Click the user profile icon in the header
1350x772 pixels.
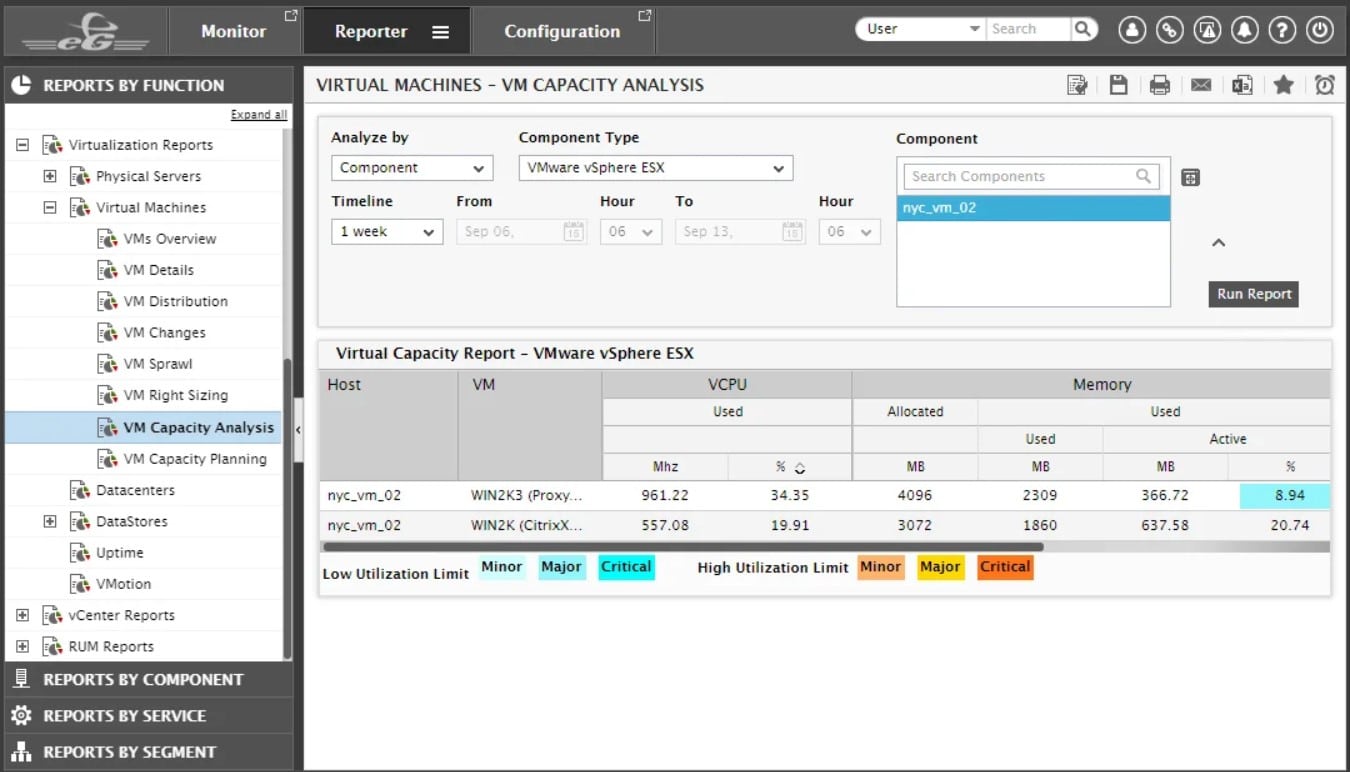(1132, 30)
